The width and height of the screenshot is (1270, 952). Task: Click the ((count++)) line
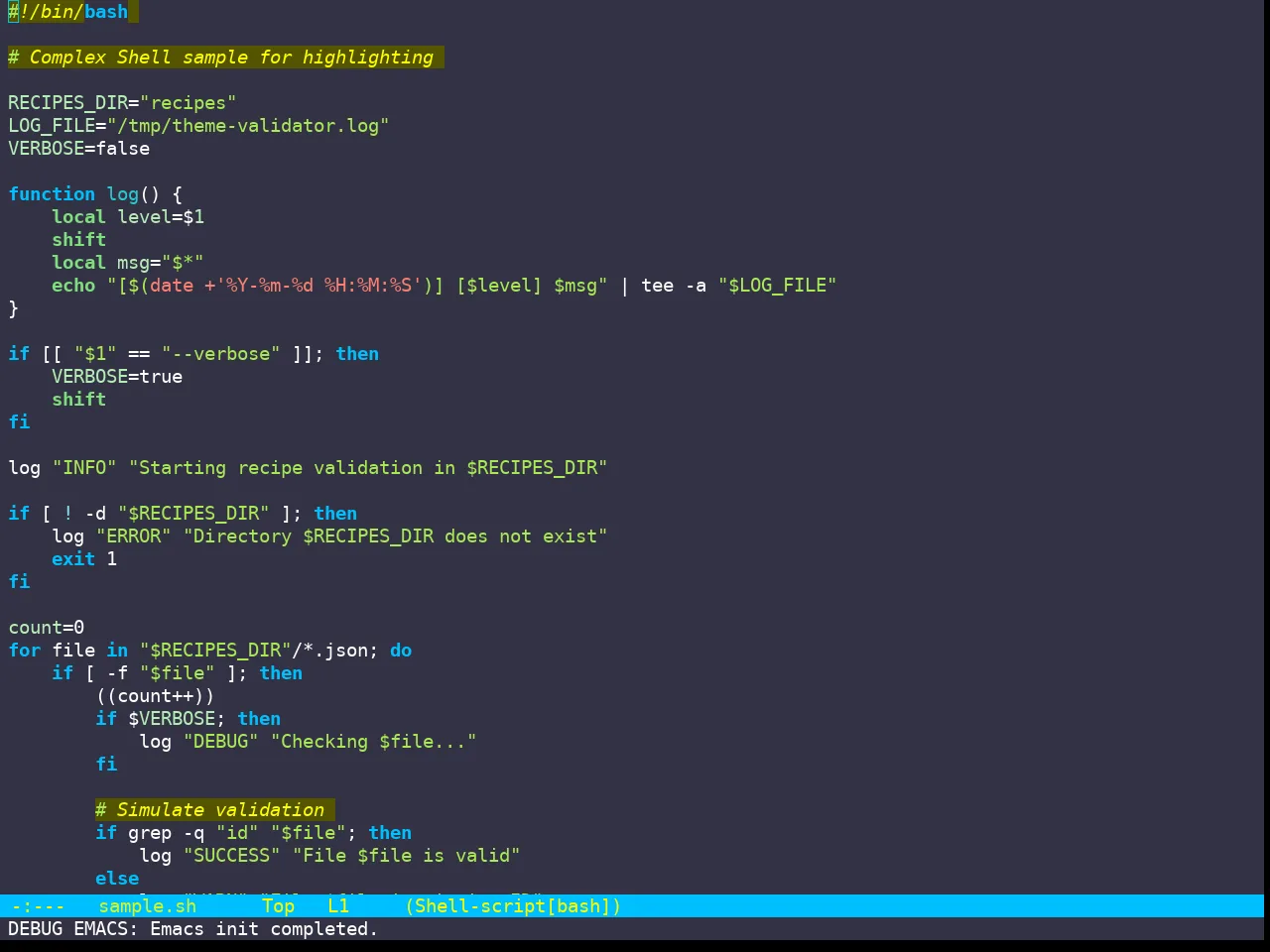point(156,696)
